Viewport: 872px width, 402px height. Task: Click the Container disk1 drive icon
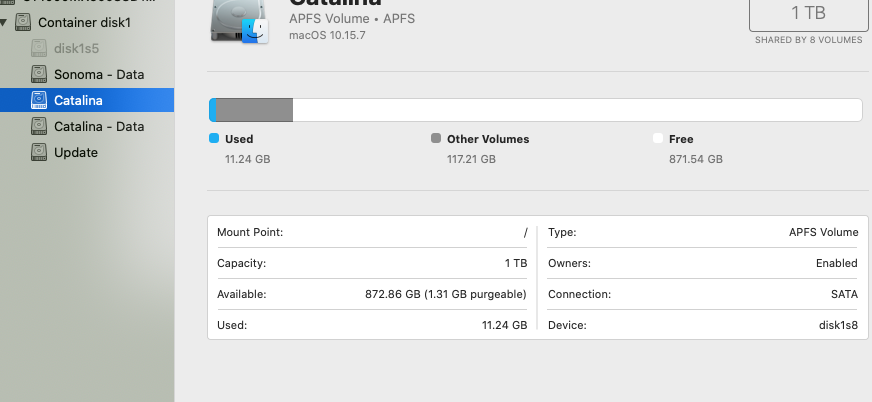pos(23,22)
